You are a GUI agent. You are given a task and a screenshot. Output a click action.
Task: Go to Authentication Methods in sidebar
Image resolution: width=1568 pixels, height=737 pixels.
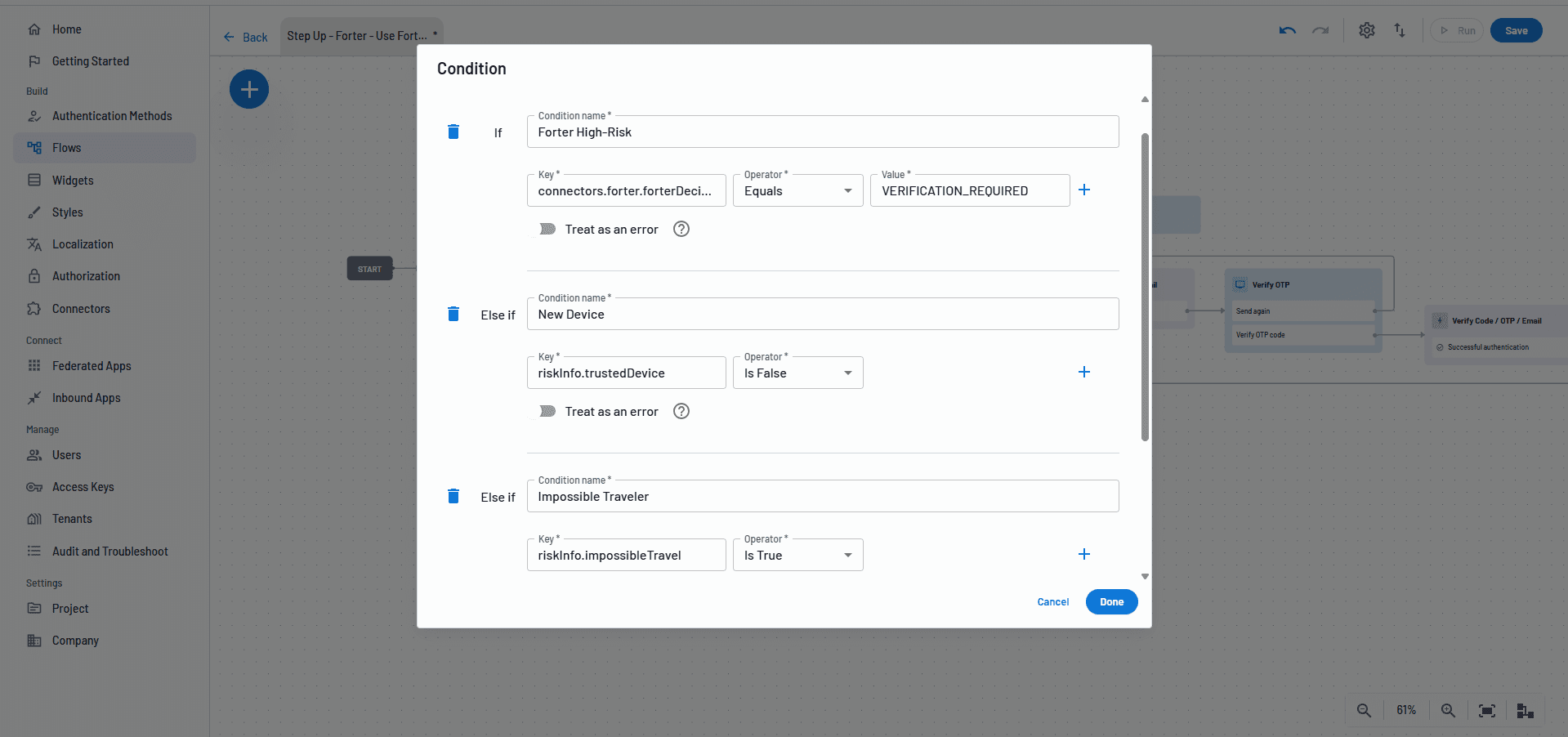(x=112, y=116)
